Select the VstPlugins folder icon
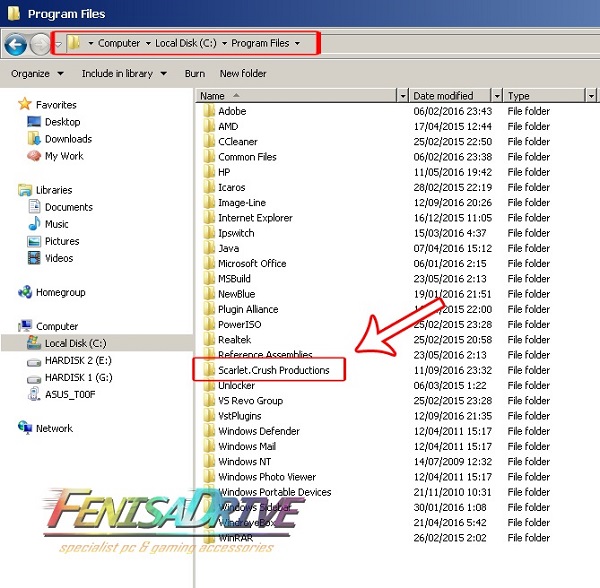The image size is (600, 588). [x=209, y=415]
